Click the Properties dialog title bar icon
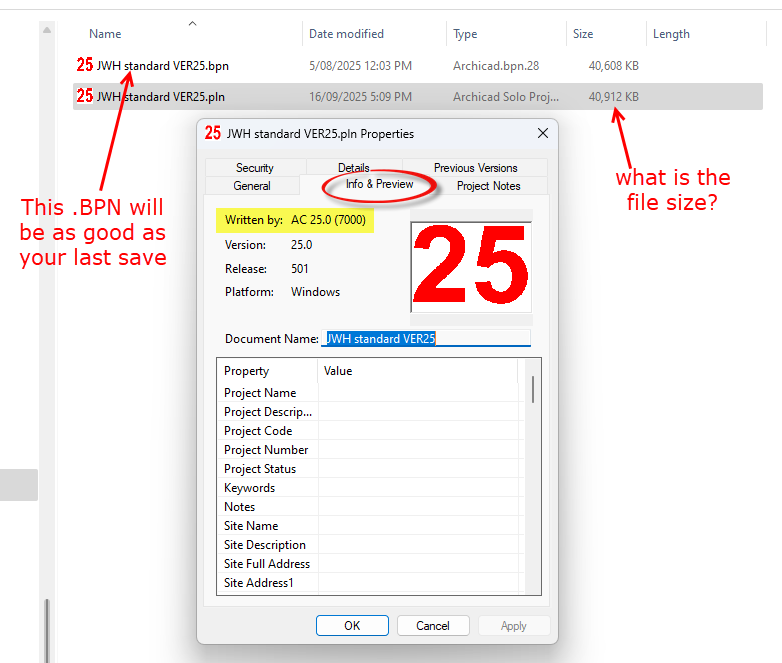The height and width of the screenshot is (663, 782). pos(213,133)
